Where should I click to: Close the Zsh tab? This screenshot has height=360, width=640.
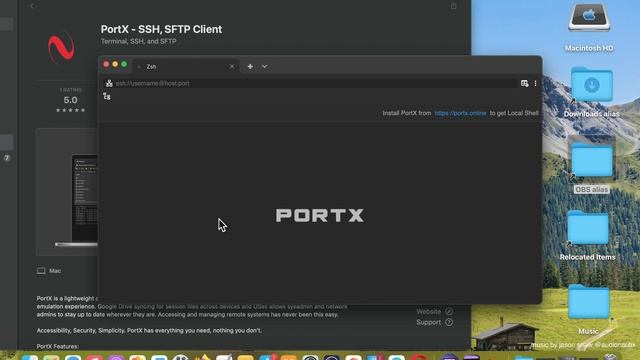pyautogui.click(x=232, y=66)
